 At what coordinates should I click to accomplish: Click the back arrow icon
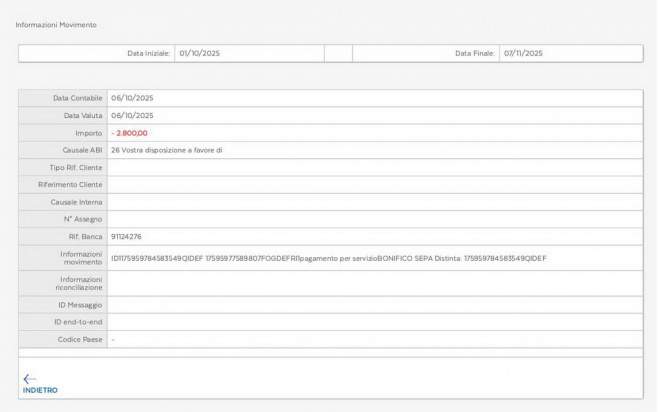coord(29,378)
